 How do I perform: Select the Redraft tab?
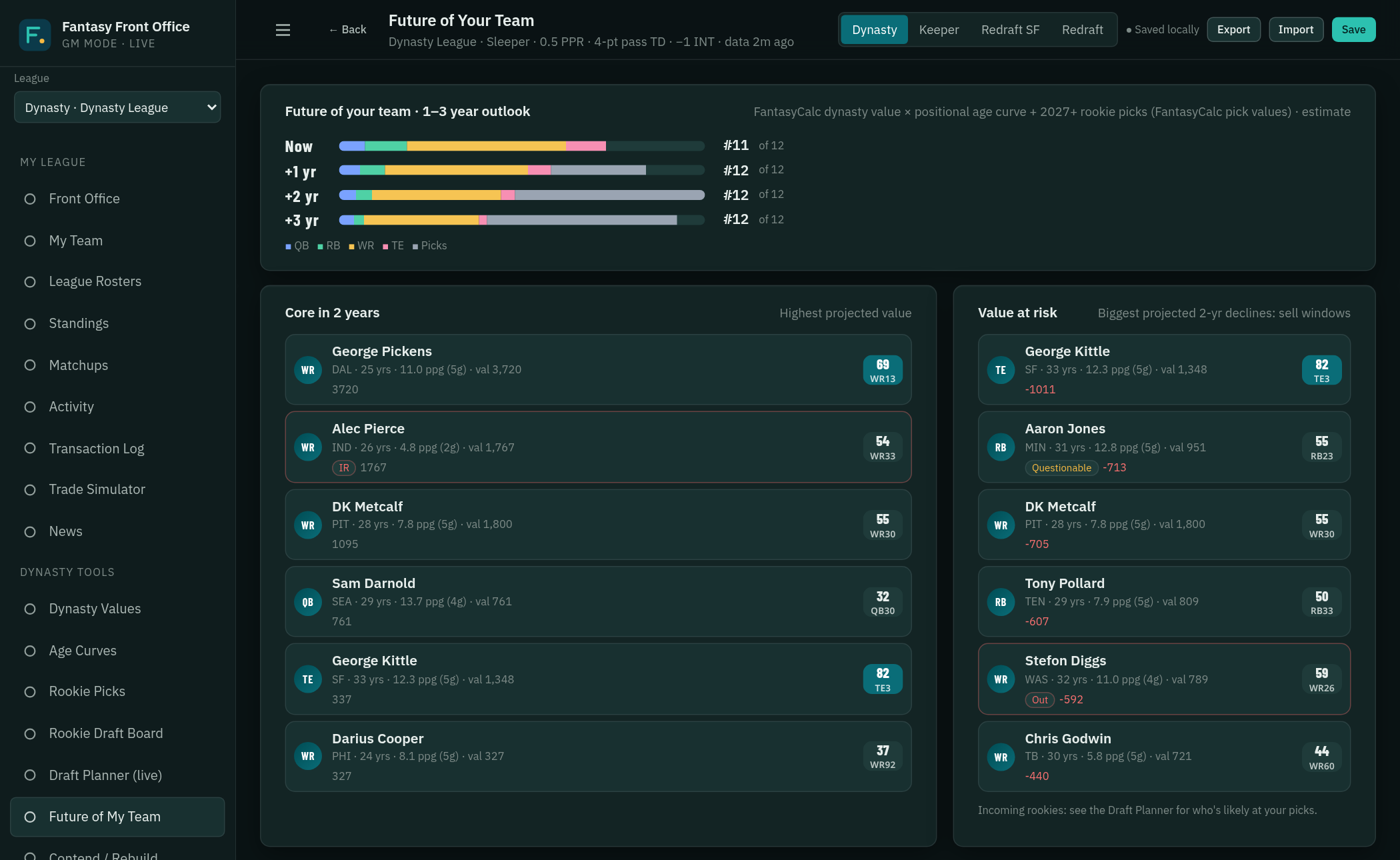(1082, 29)
